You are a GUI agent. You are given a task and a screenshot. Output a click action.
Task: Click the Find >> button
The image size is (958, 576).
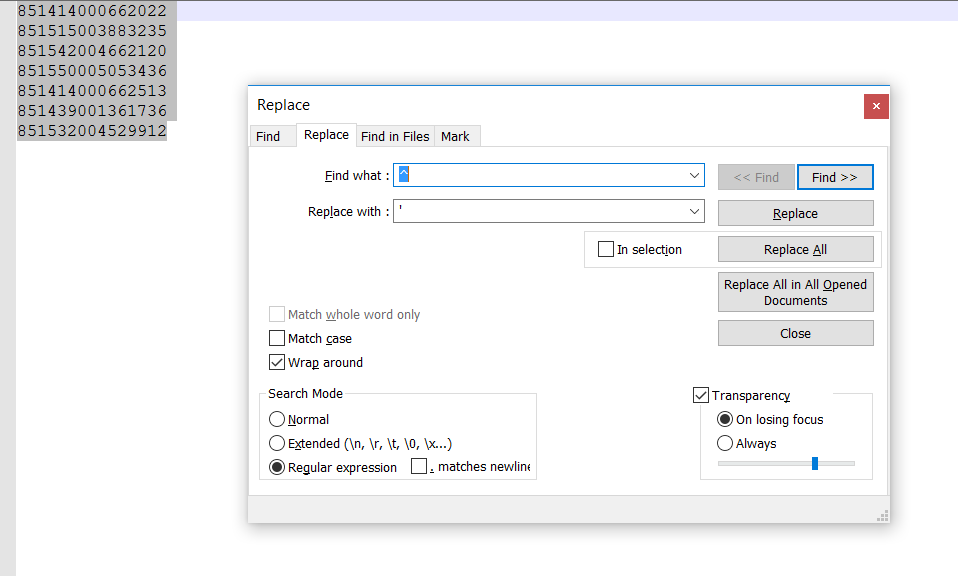click(x=835, y=177)
